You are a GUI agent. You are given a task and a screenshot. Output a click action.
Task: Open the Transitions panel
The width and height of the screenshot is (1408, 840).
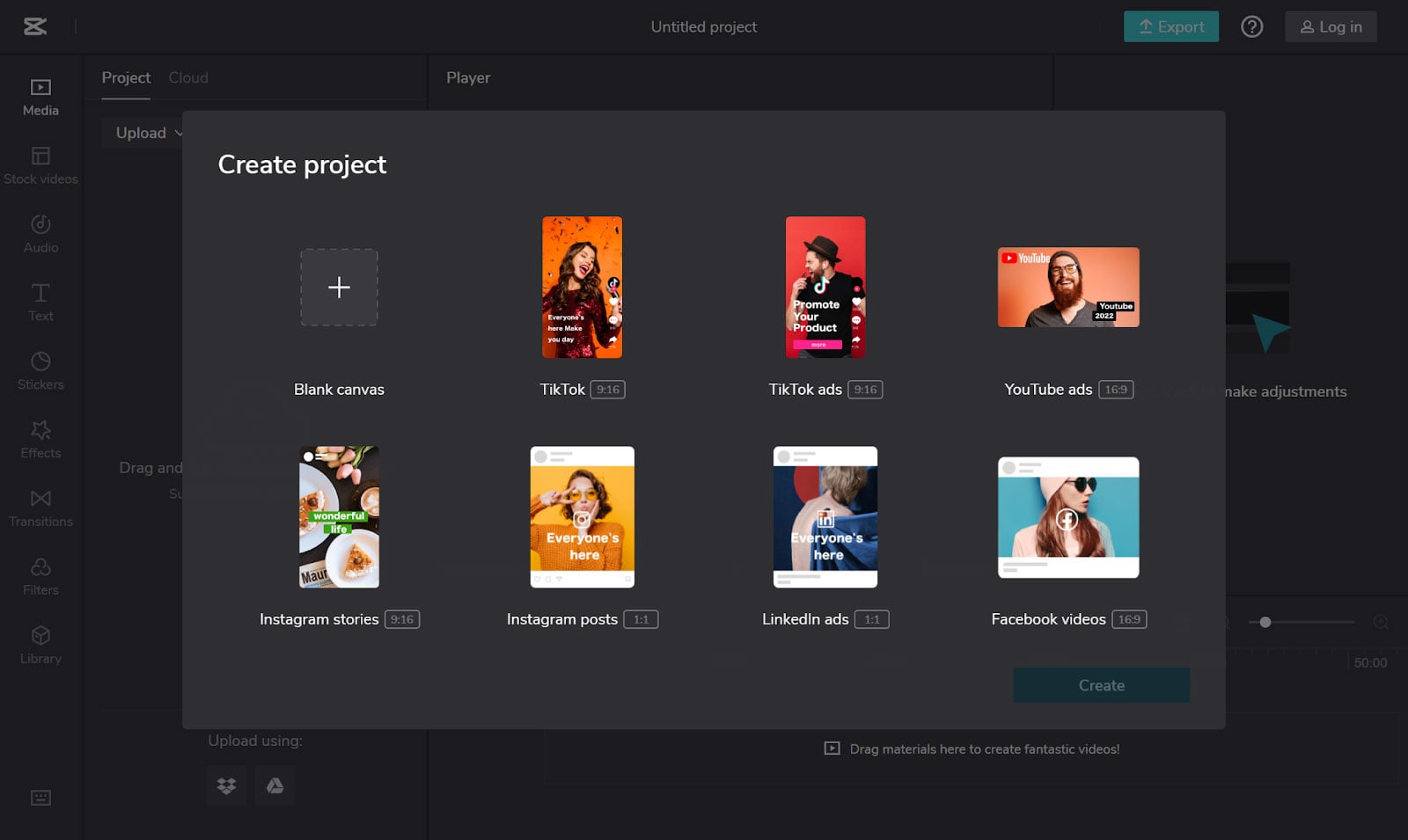coord(40,509)
